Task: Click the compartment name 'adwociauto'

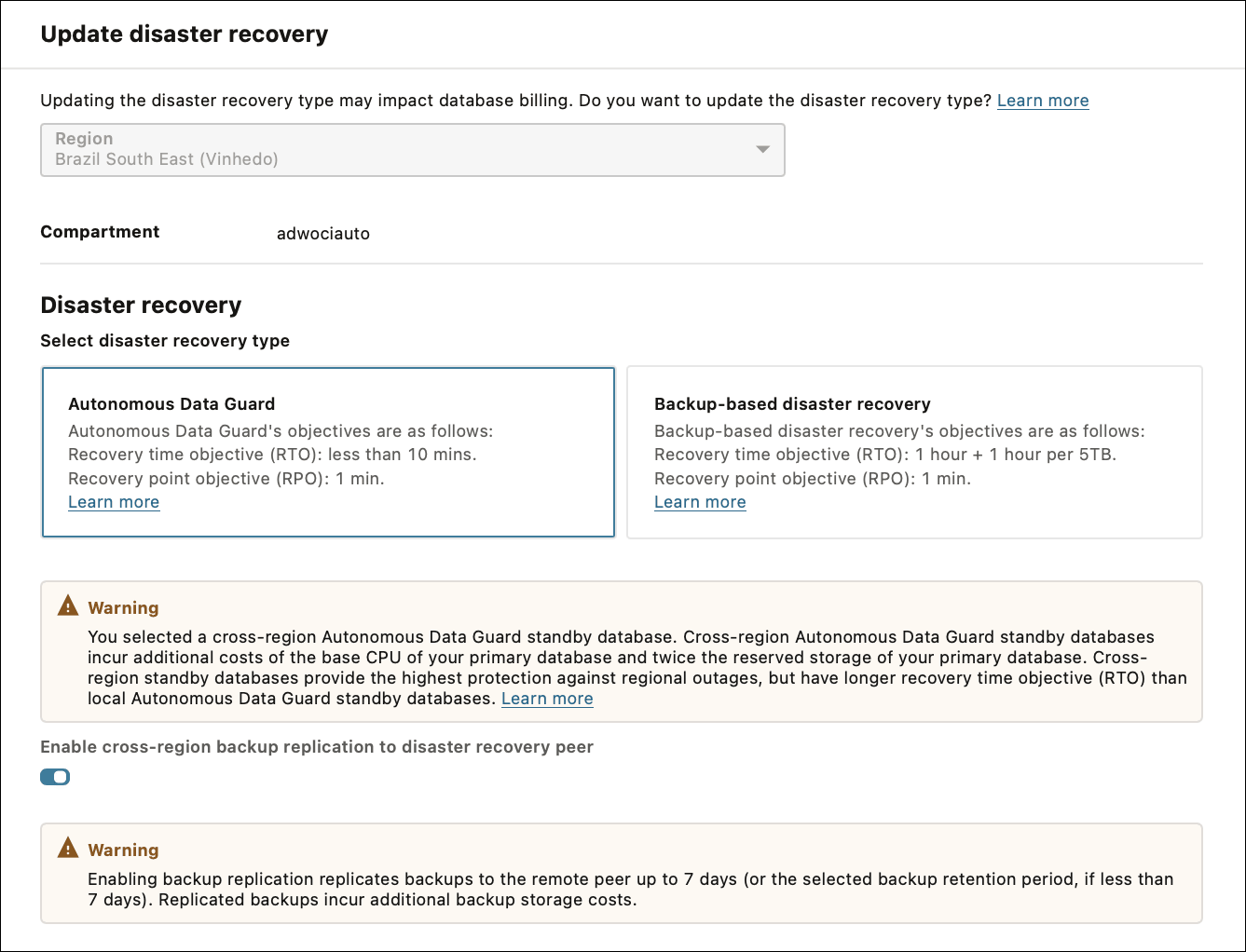Action: tap(323, 234)
